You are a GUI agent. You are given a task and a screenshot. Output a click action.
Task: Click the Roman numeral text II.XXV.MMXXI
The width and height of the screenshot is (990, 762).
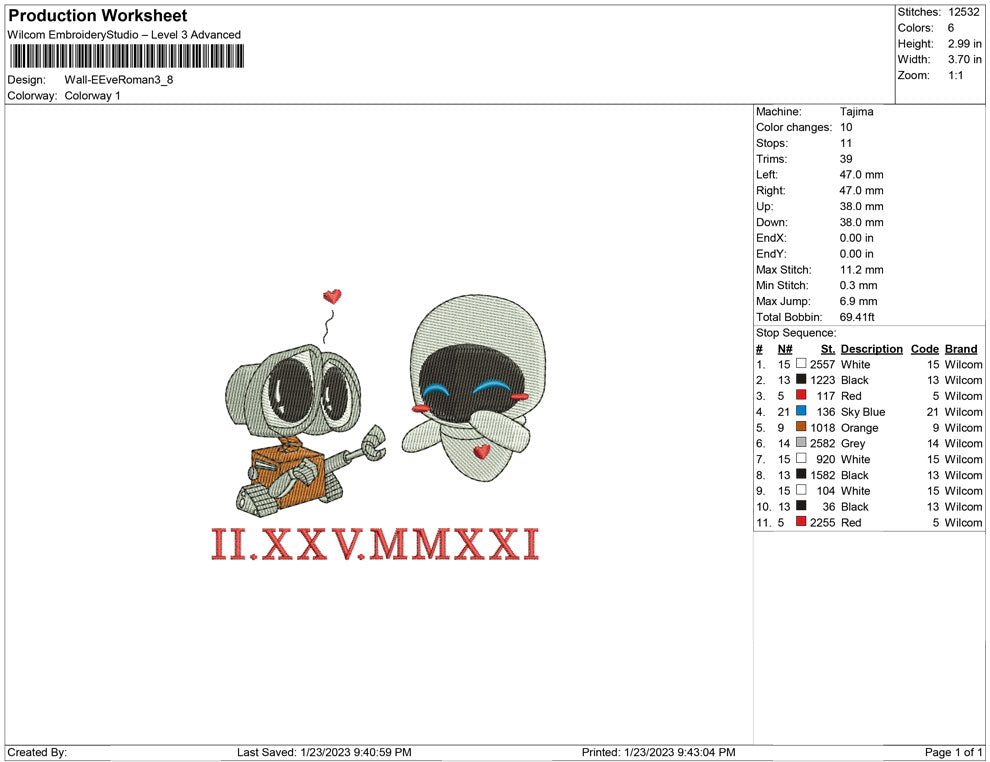pos(375,544)
